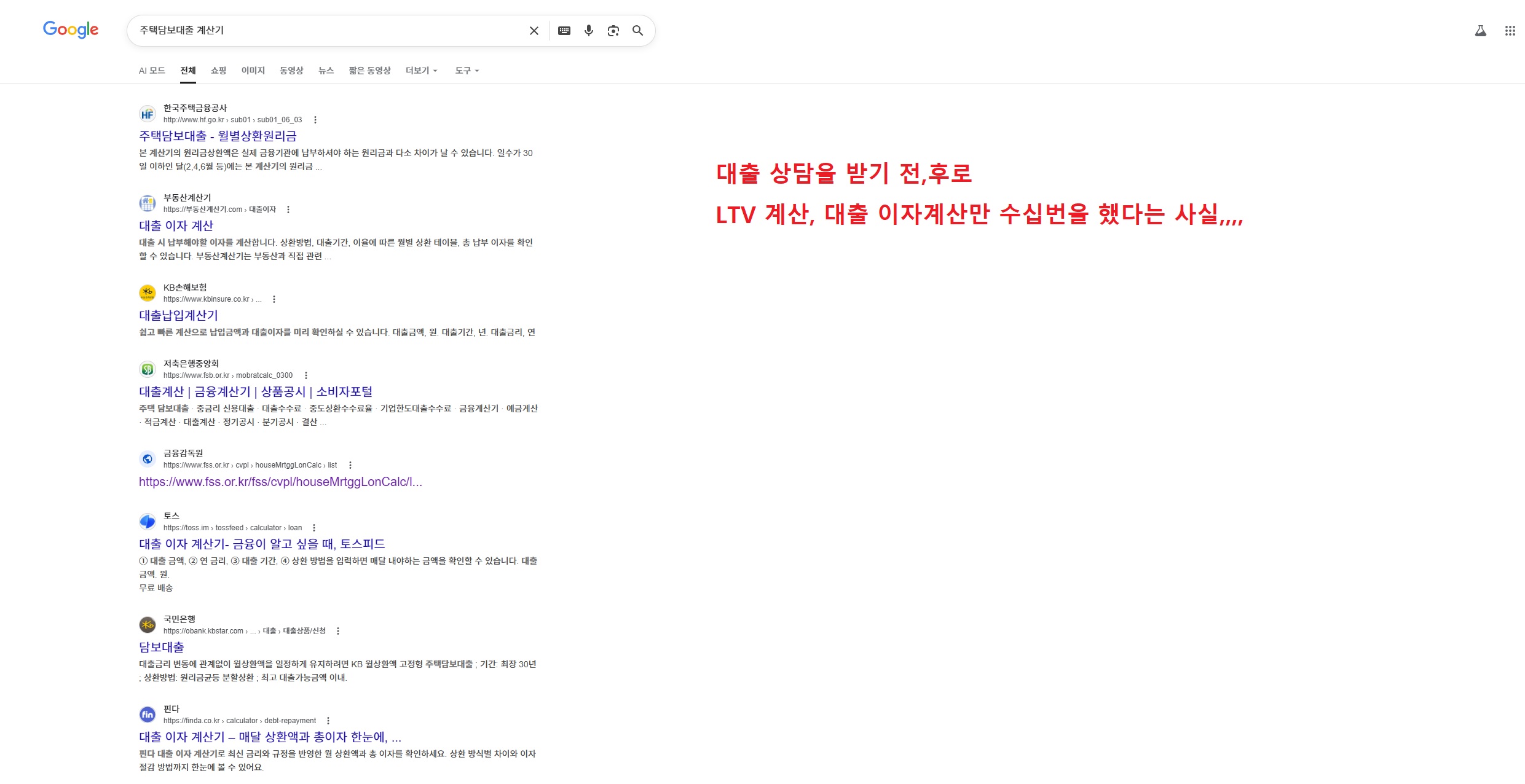Switch to 뉴스 tab
The height and width of the screenshot is (784, 1525).
coord(326,71)
